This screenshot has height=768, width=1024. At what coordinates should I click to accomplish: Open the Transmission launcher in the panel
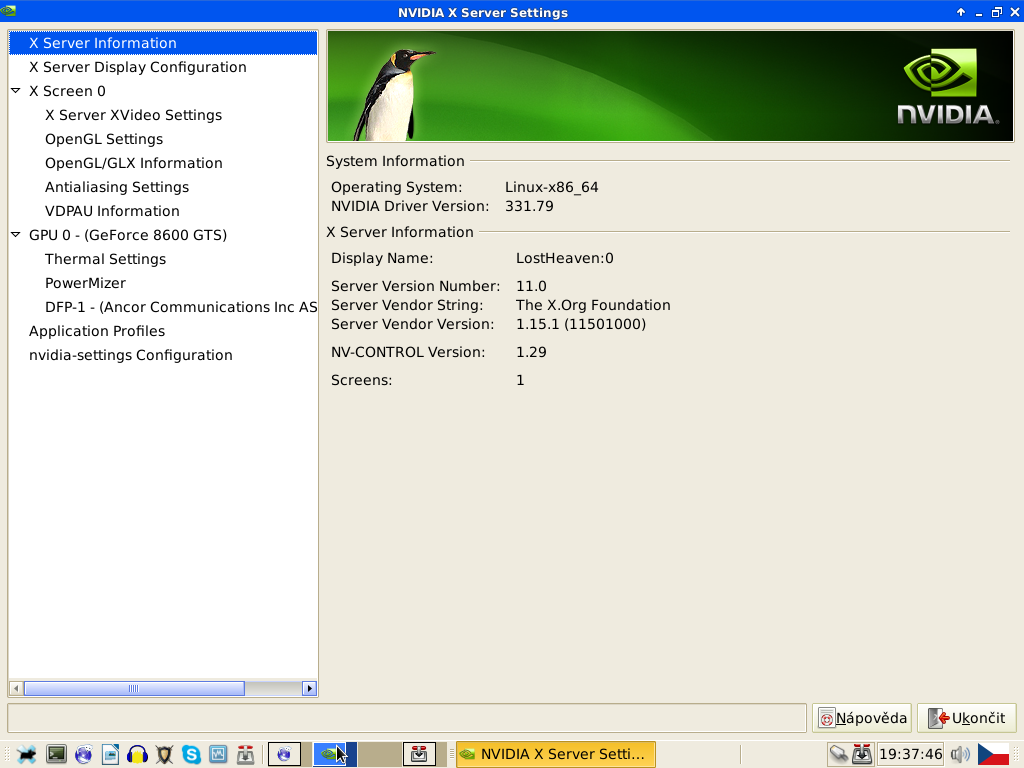[246, 754]
